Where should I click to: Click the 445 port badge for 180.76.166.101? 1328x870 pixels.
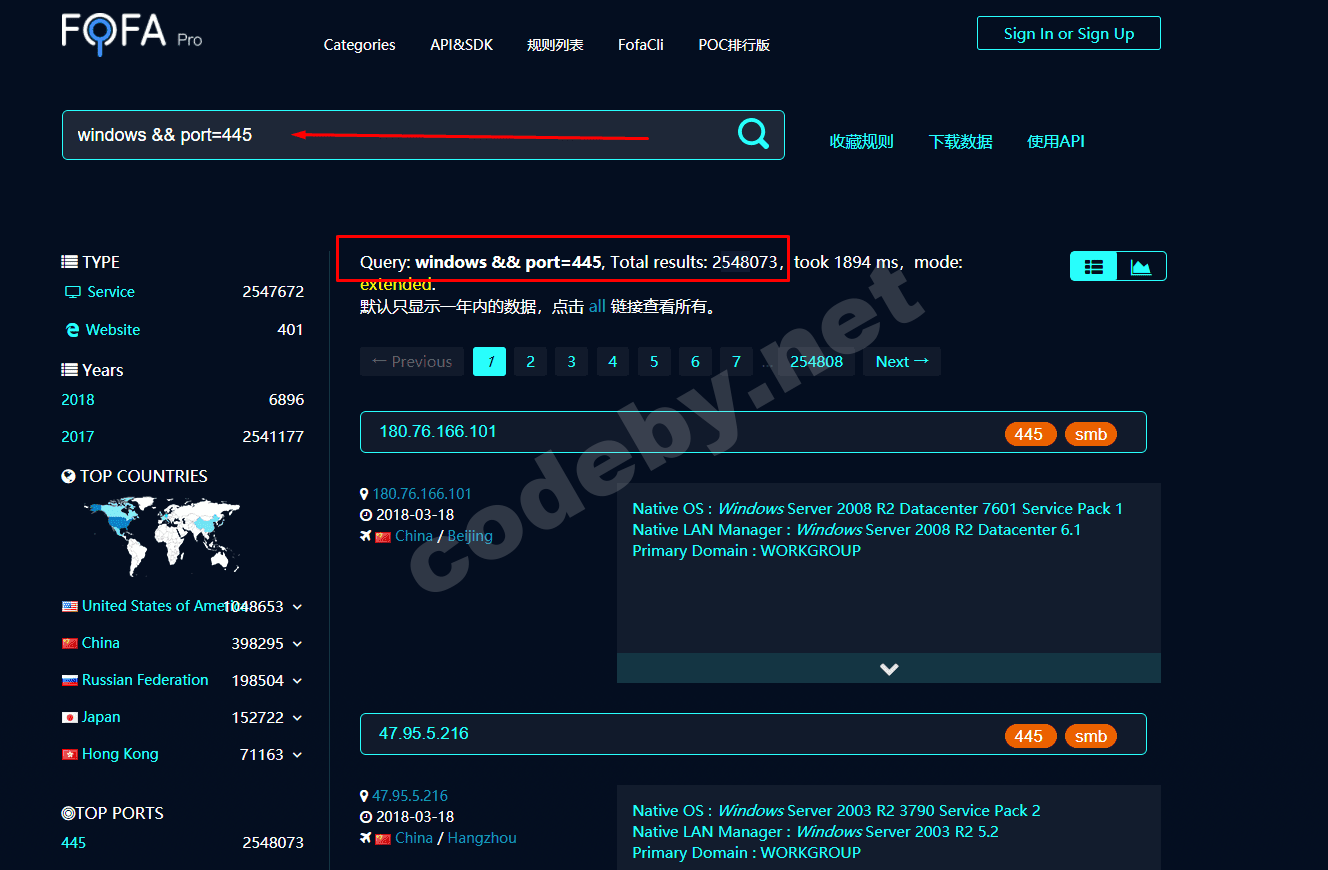click(x=1029, y=434)
